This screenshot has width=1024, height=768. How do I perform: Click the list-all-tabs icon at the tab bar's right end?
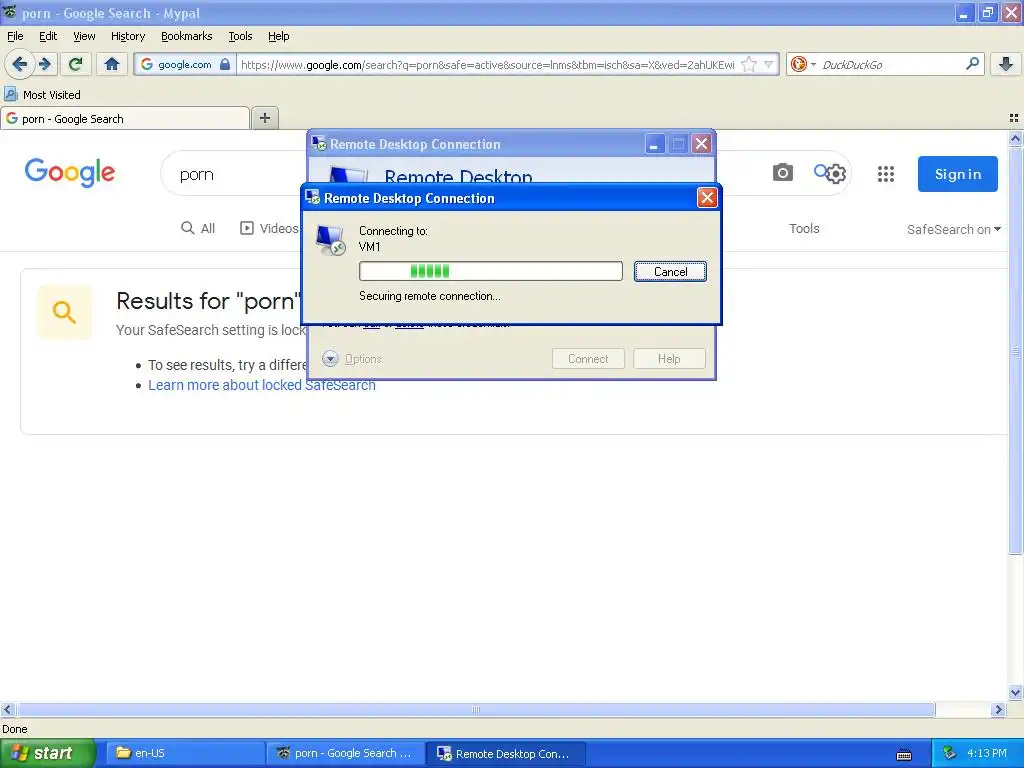1014,118
